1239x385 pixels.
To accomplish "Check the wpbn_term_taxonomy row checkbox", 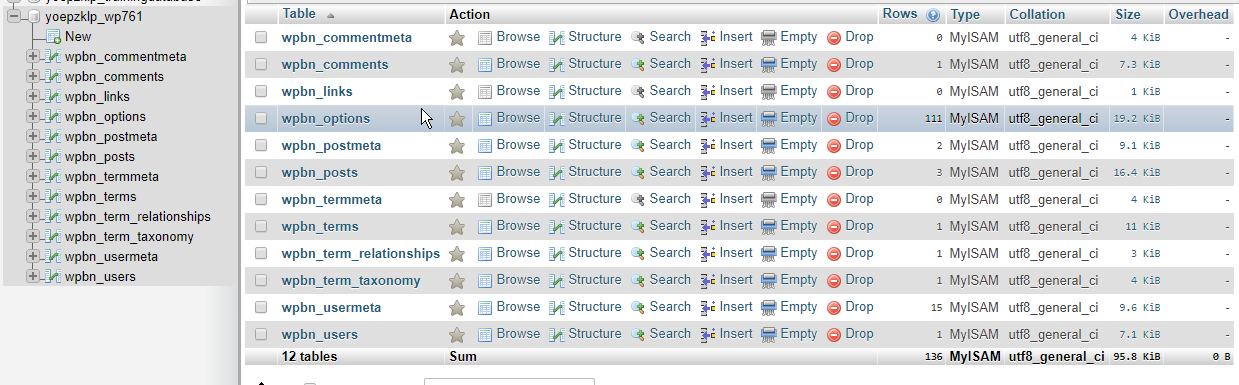I will coord(261,280).
